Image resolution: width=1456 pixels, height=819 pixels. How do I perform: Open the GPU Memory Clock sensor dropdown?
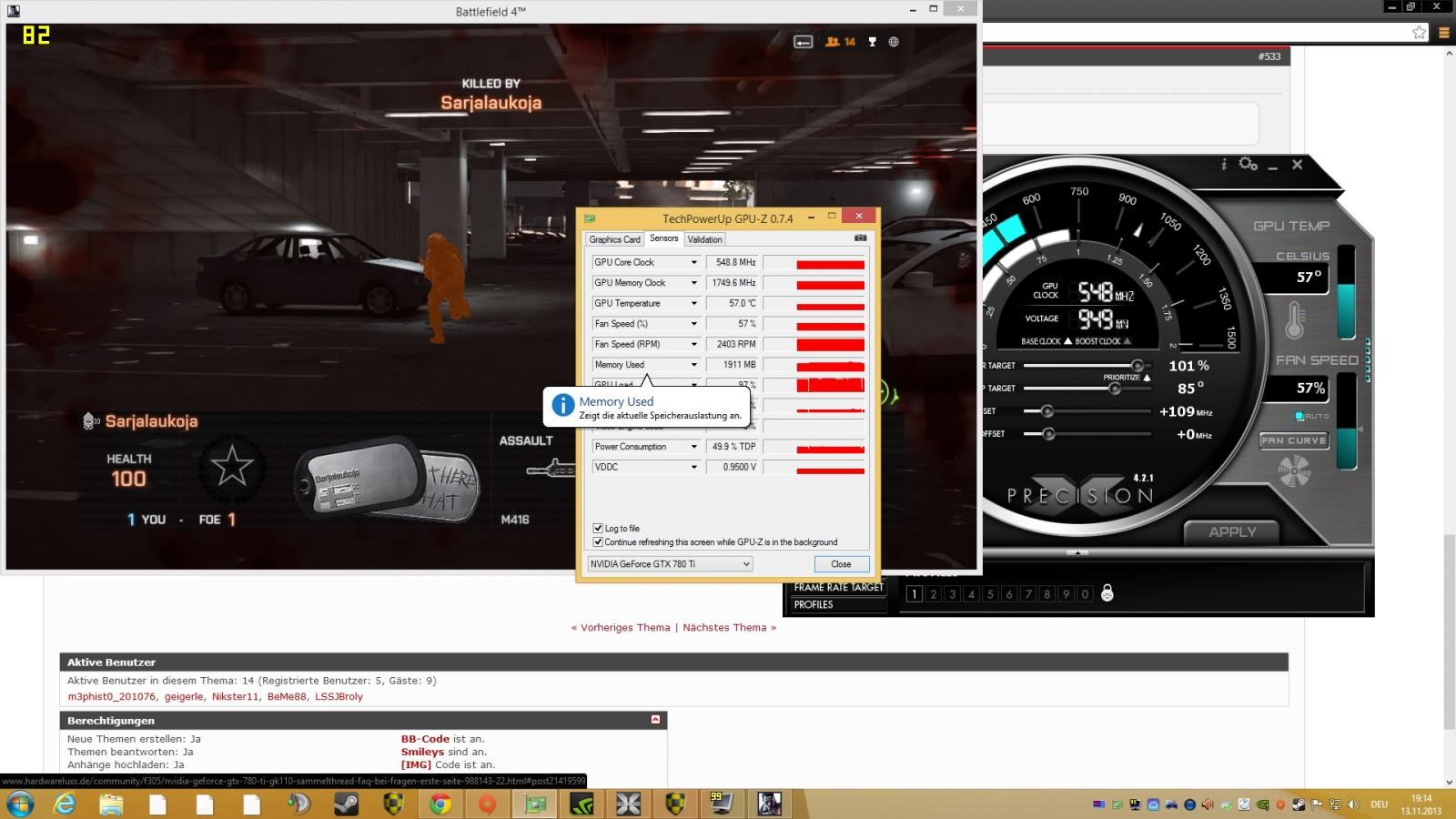click(693, 283)
